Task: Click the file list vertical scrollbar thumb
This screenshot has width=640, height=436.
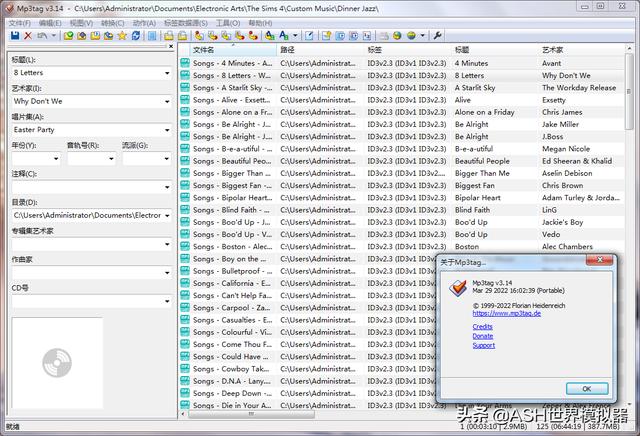Action: (x=629, y=91)
